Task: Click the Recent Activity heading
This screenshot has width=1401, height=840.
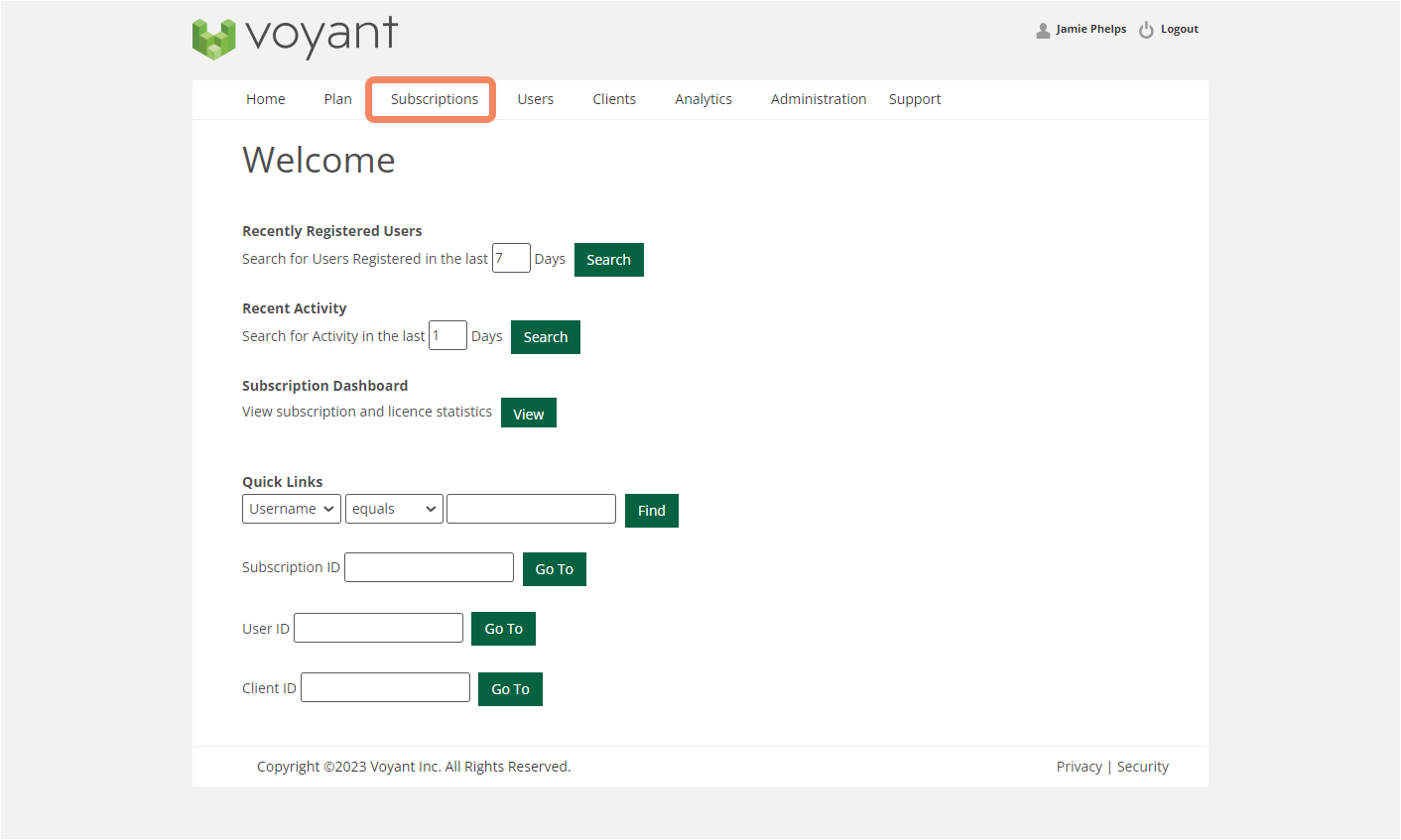Action: (x=295, y=308)
